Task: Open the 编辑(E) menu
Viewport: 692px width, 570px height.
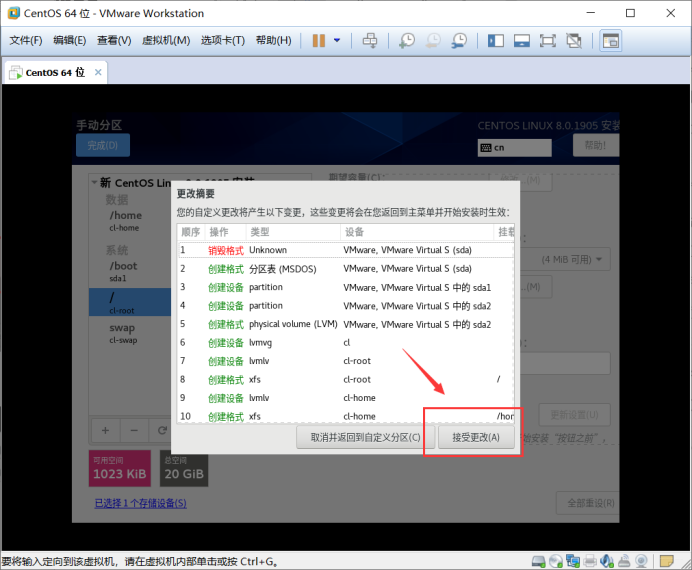Action: [69, 41]
